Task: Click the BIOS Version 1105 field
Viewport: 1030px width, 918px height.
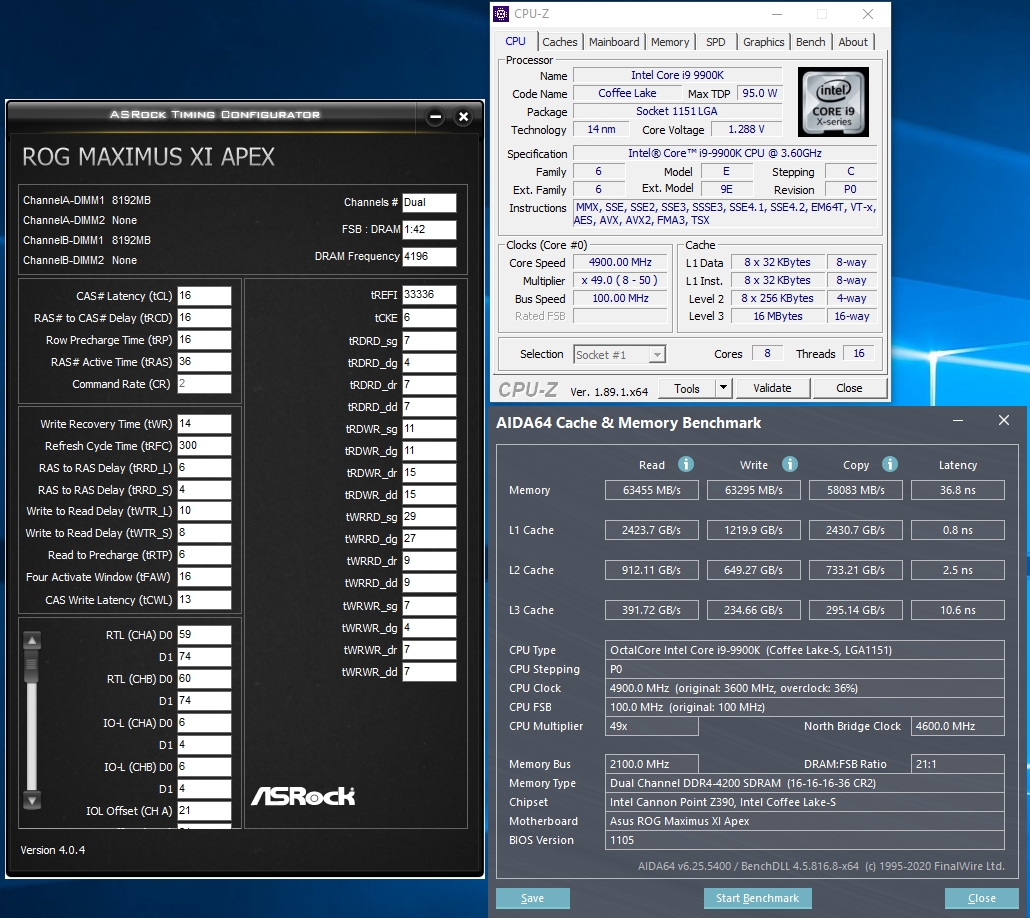Action: [804, 840]
